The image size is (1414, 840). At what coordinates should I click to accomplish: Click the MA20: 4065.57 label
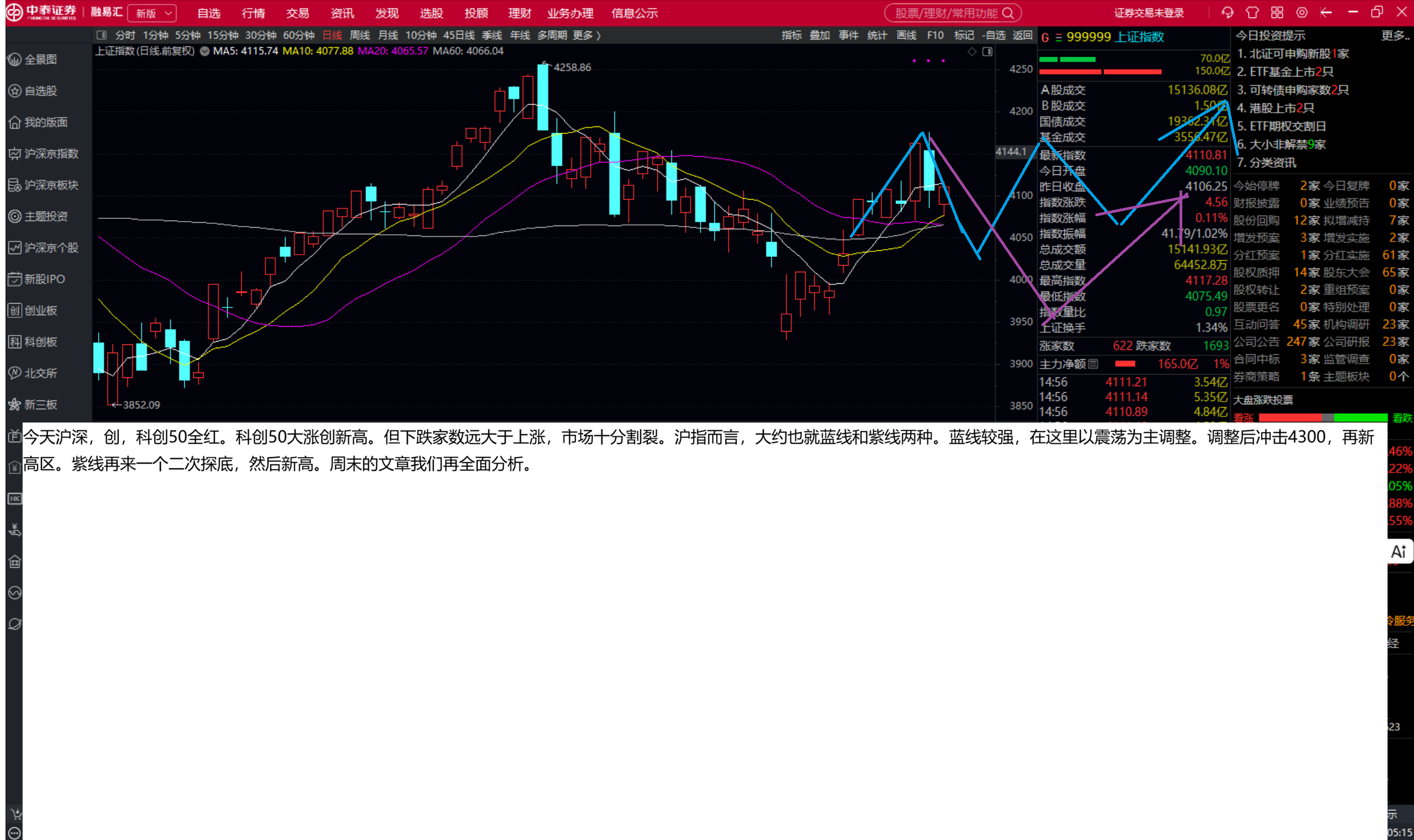pyautogui.click(x=392, y=51)
